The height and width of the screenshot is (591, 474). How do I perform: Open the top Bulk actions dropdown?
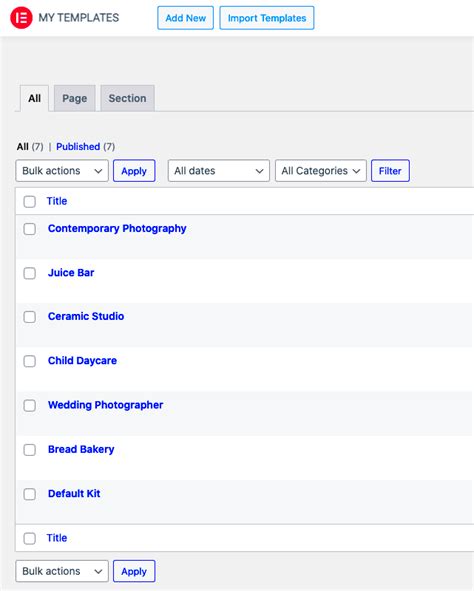tap(62, 171)
